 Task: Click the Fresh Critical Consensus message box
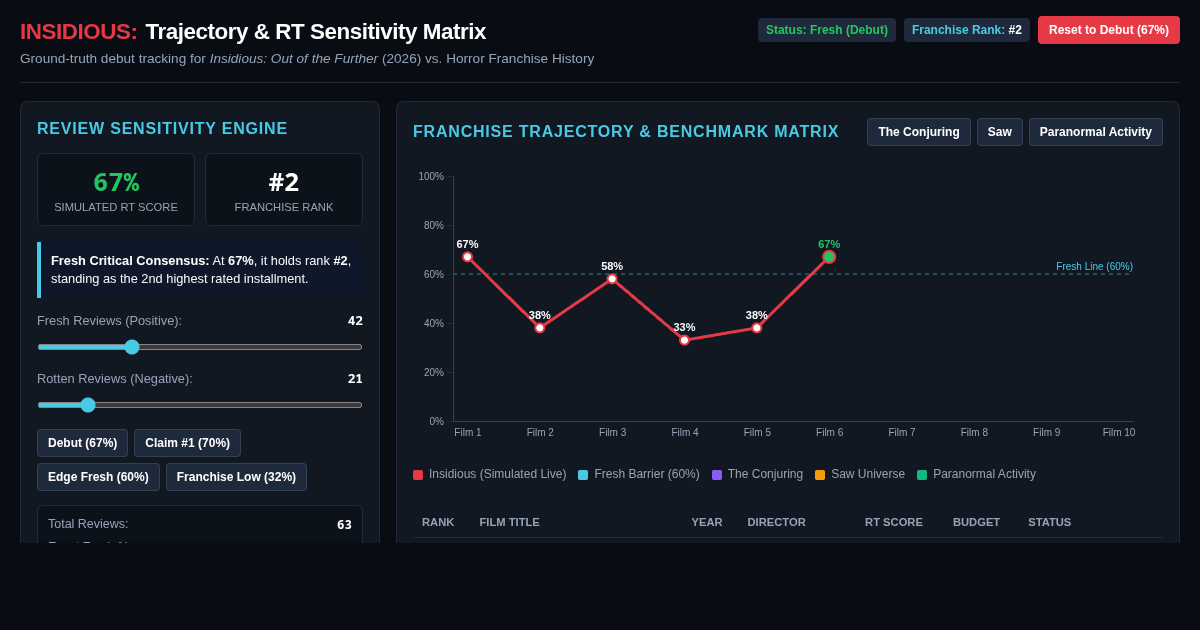pos(200,270)
